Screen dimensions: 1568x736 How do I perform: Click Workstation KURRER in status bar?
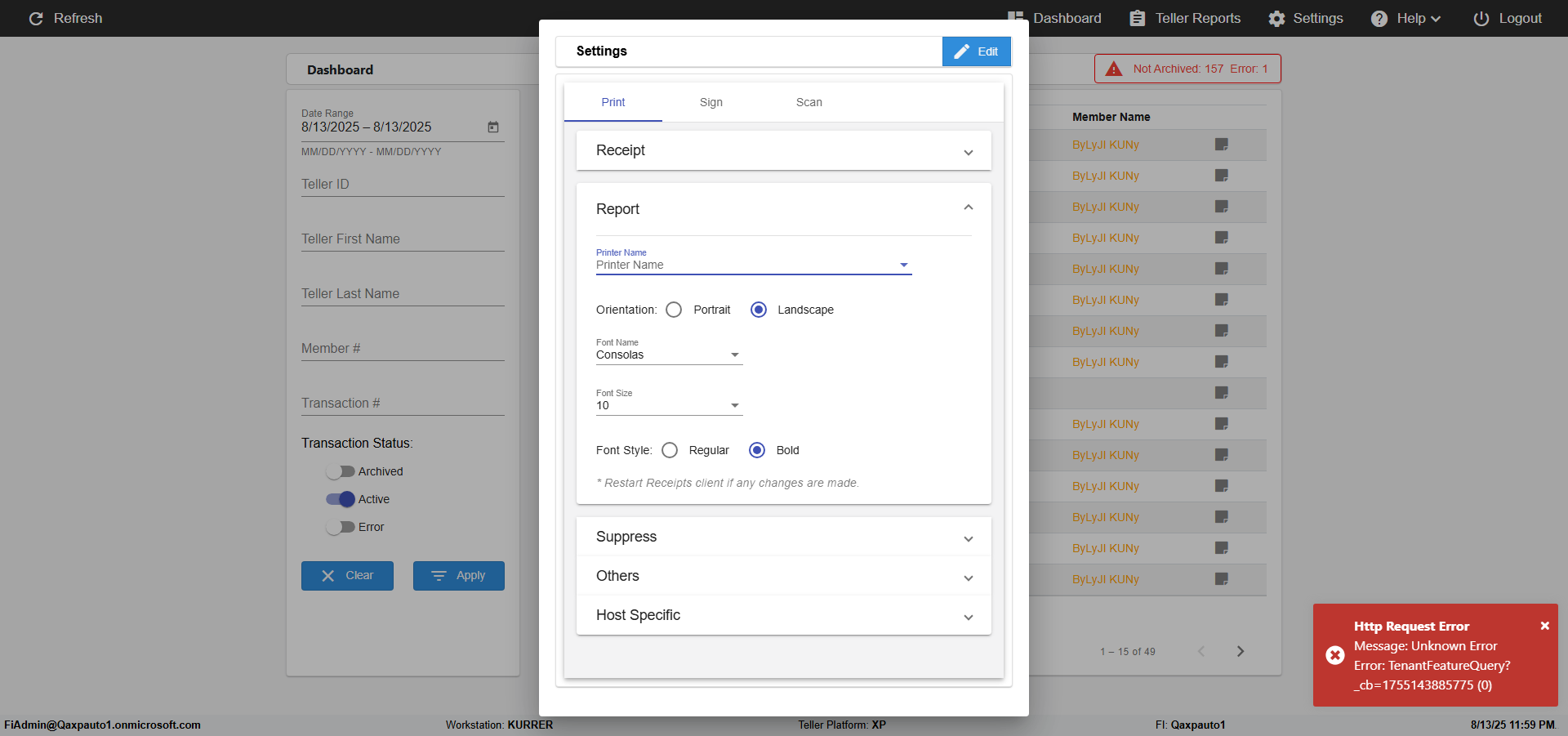point(499,725)
